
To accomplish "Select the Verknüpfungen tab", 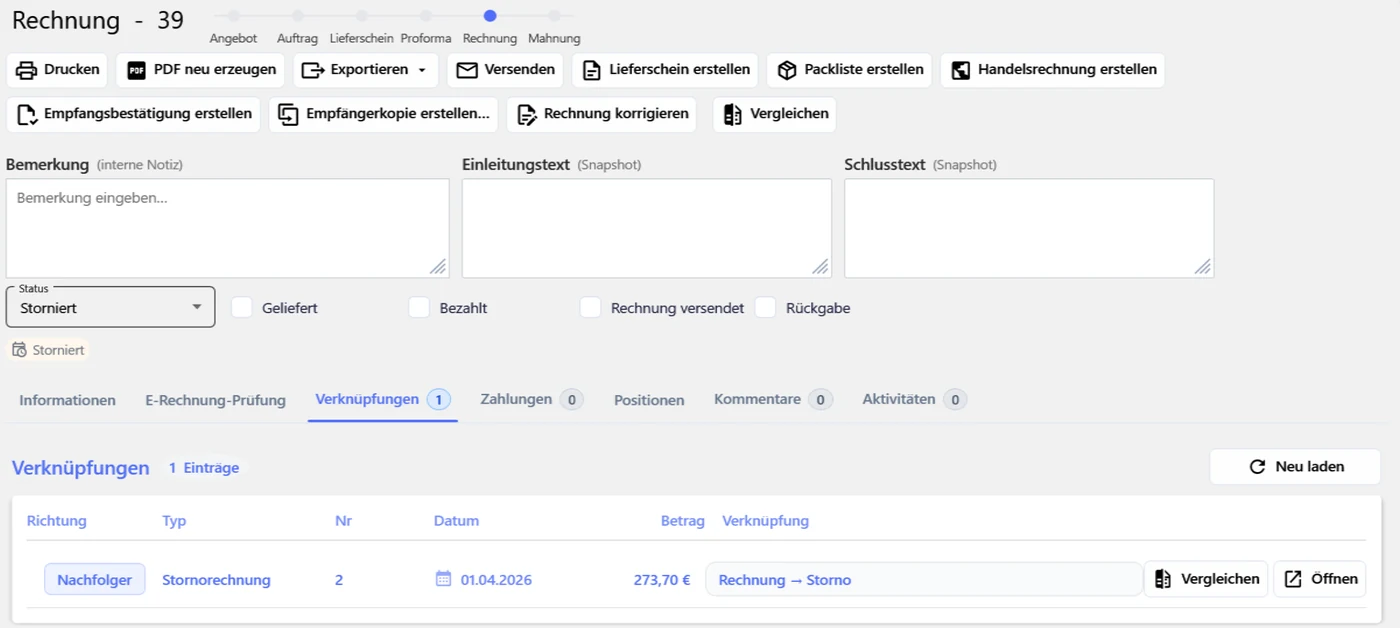I will (383, 400).
